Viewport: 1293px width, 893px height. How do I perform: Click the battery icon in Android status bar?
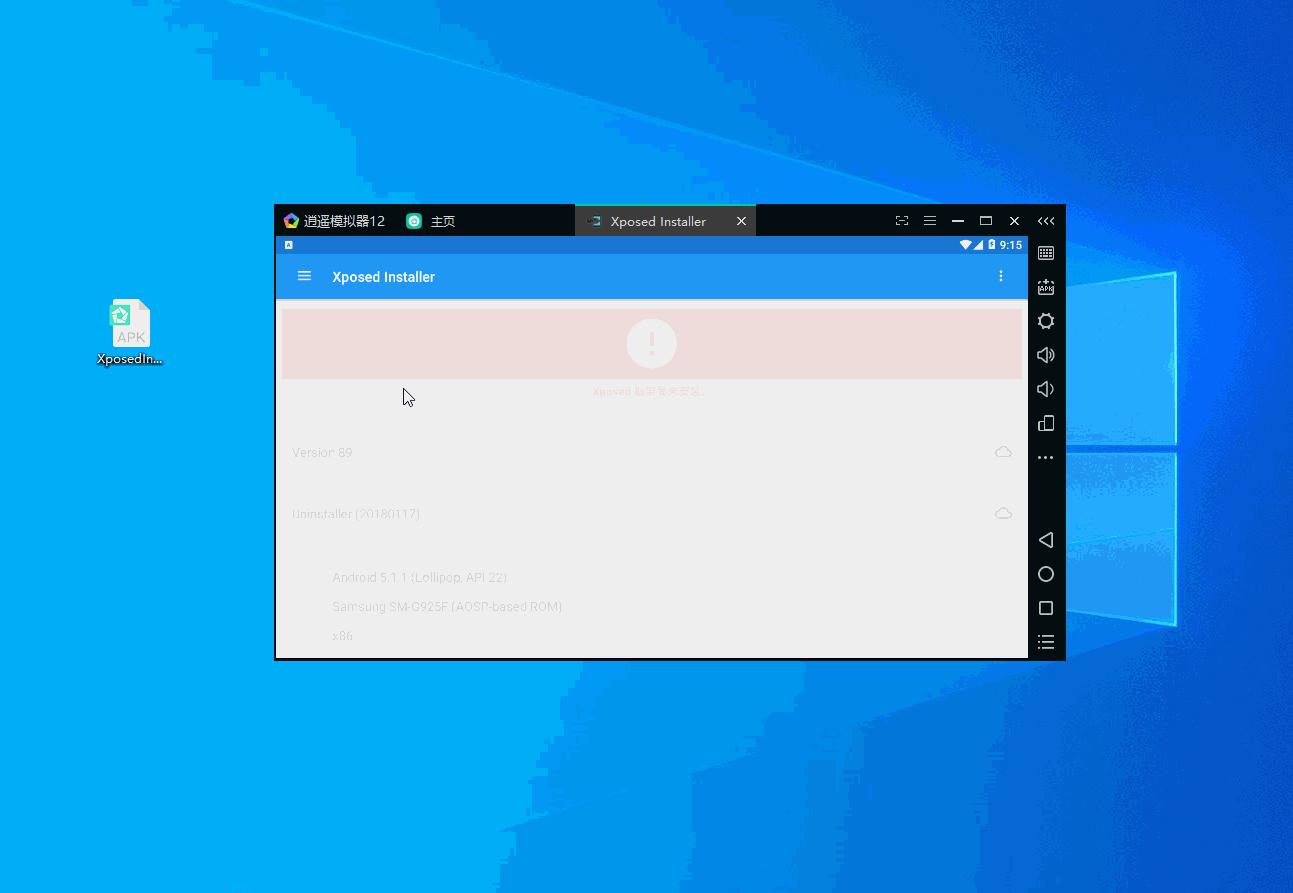(x=991, y=245)
